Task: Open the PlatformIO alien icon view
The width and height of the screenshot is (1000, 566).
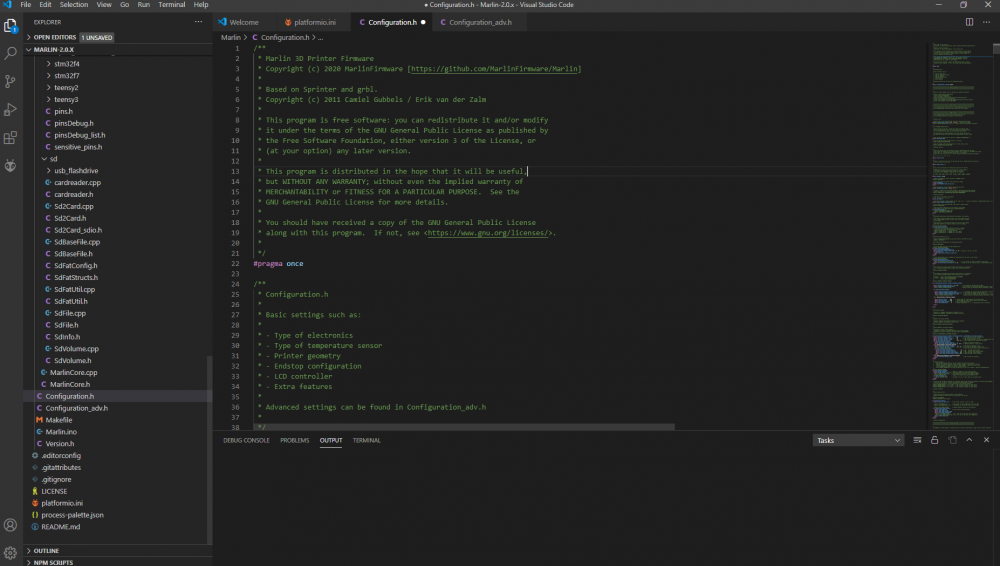Action: click(10, 166)
